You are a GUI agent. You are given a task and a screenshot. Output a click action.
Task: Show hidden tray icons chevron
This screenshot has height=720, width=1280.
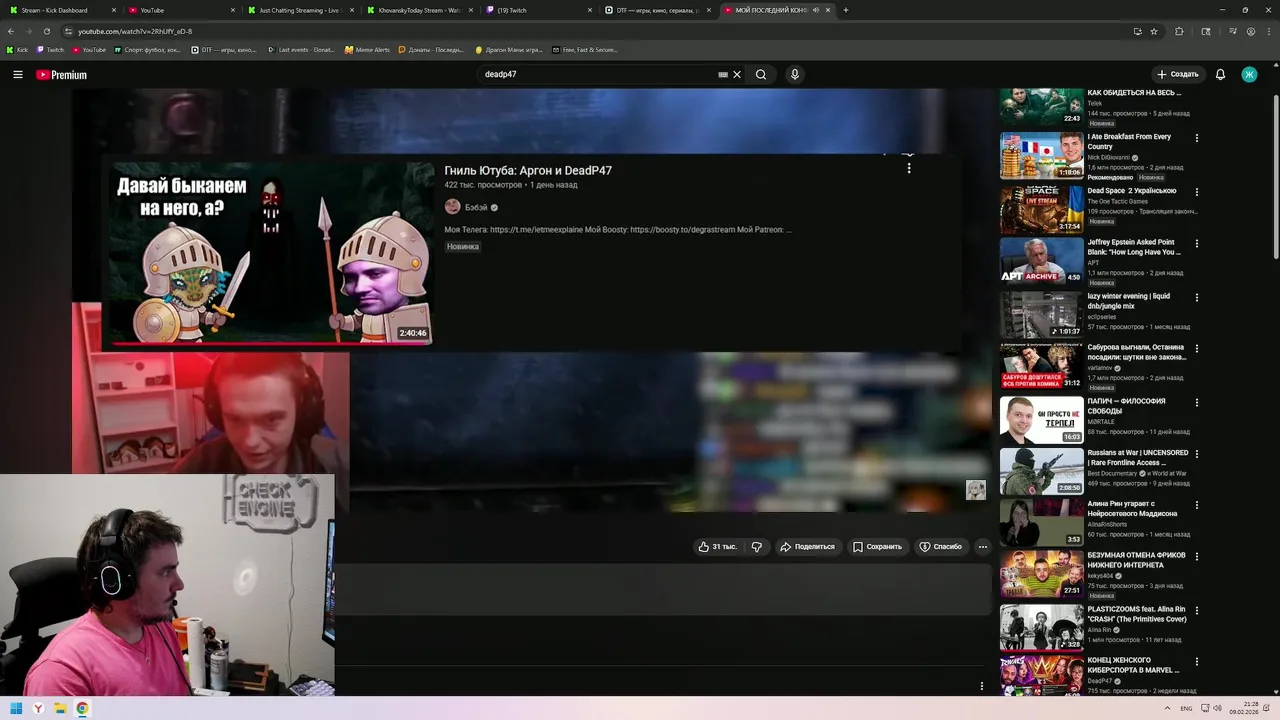click(x=1167, y=708)
